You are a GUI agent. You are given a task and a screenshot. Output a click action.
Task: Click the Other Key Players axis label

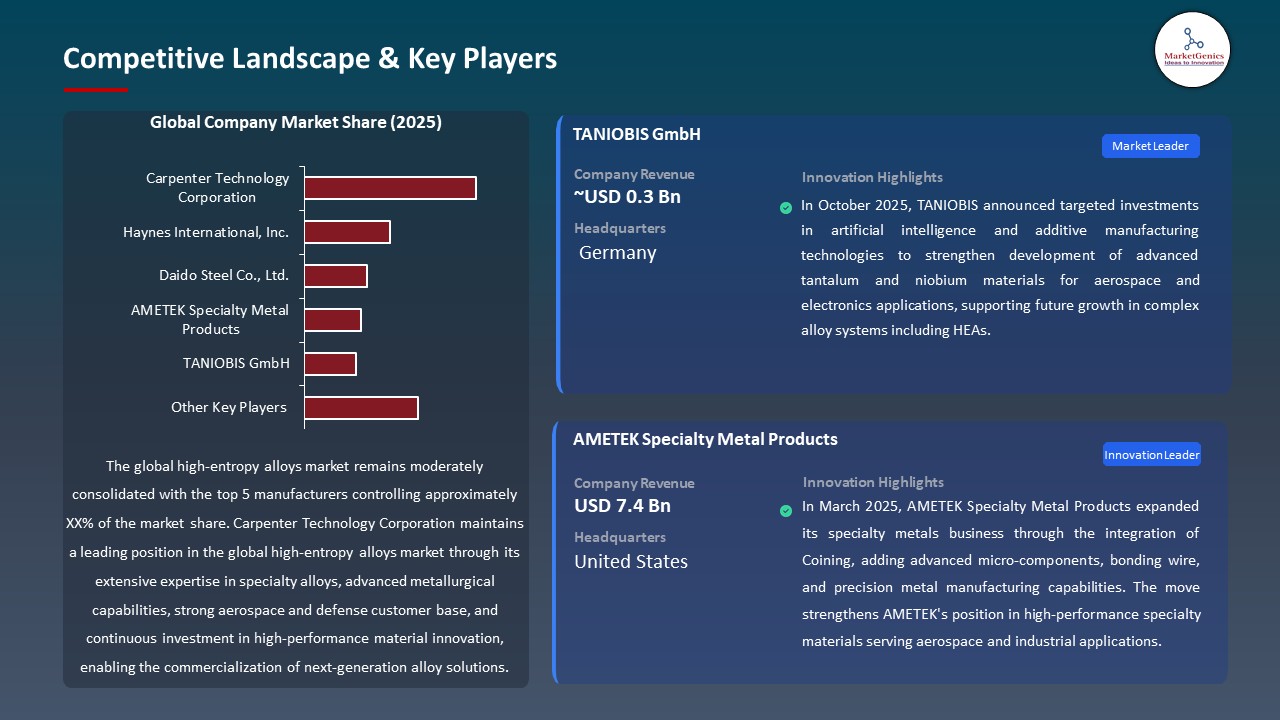tap(229, 407)
